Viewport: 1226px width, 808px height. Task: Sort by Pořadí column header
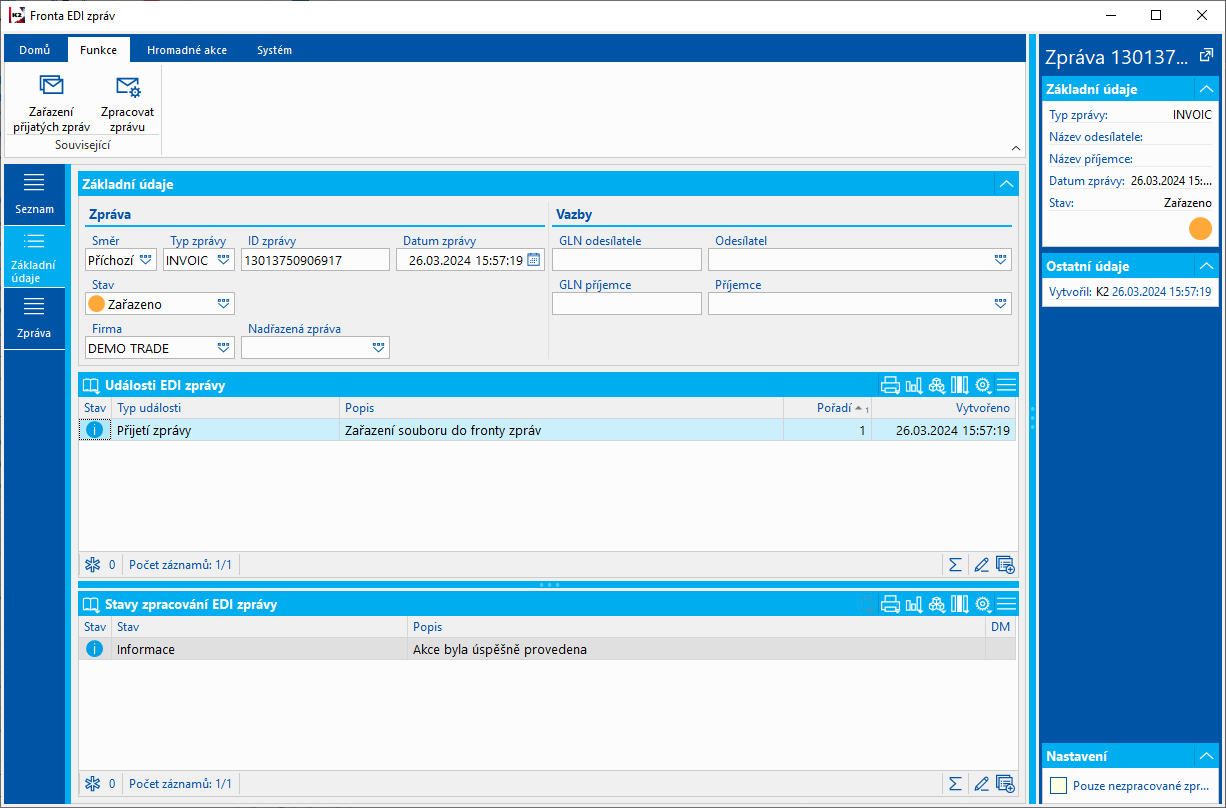[827, 408]
